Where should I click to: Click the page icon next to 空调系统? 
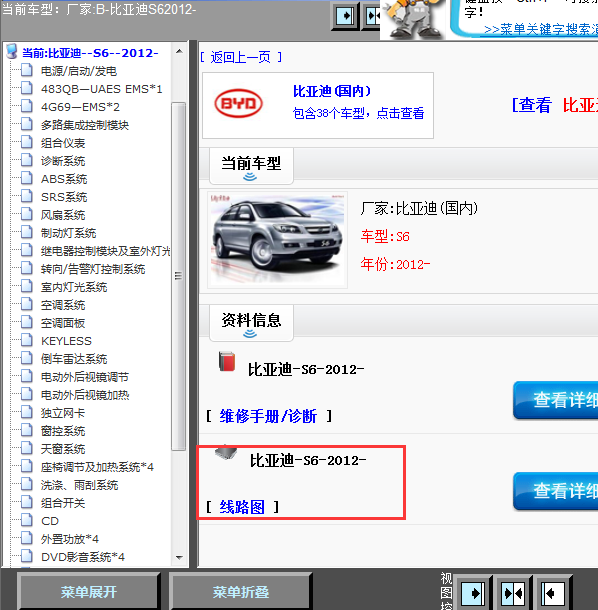coord(26,304)
